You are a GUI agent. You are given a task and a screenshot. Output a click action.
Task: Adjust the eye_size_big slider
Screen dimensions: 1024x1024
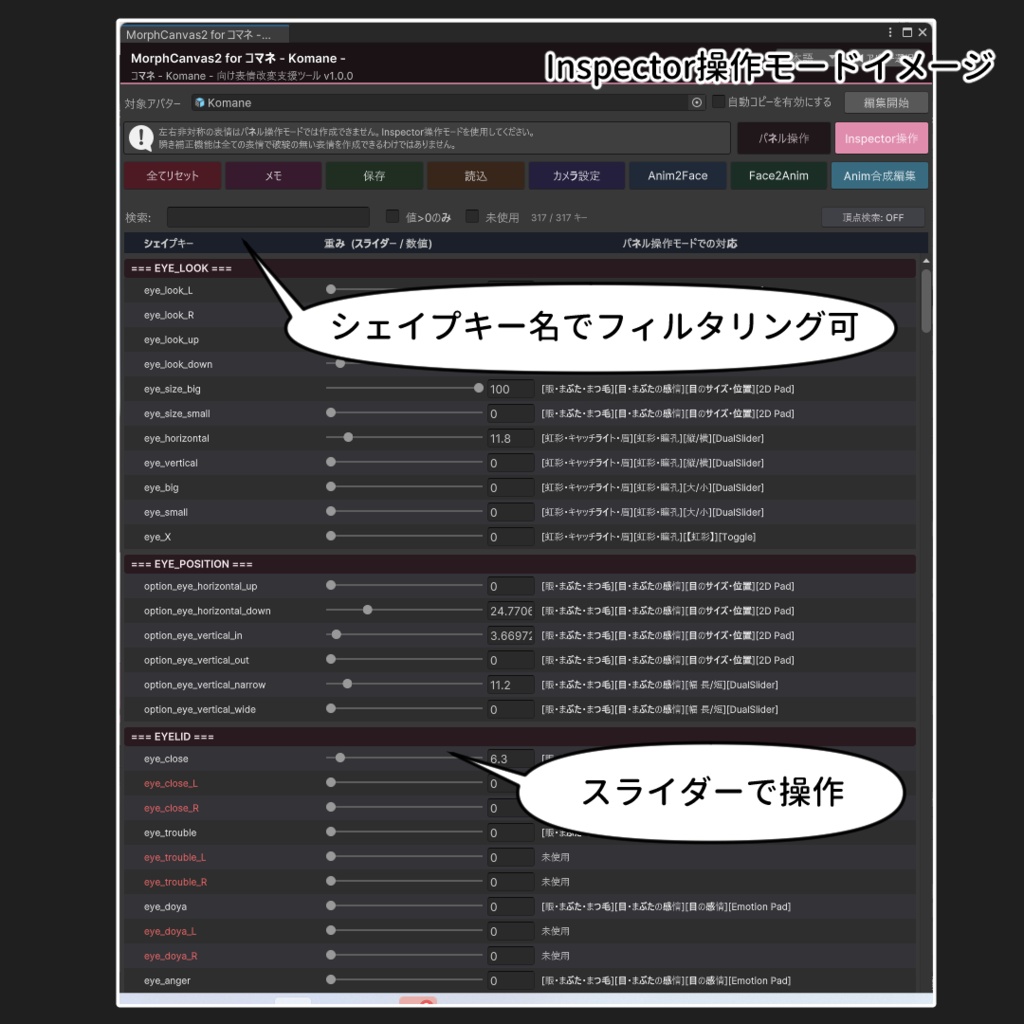click(404, 389)
